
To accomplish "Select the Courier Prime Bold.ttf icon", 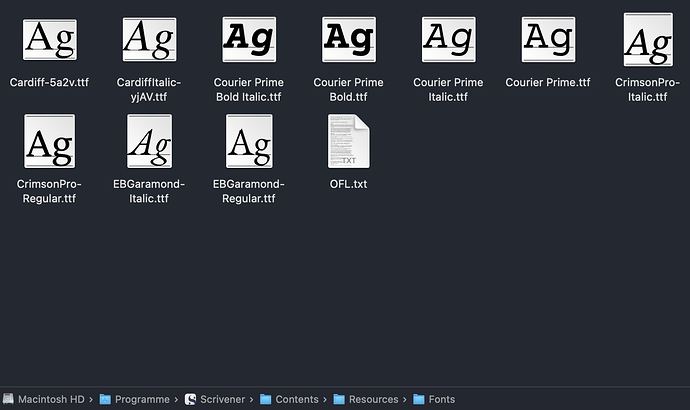I will click(349, 40).
